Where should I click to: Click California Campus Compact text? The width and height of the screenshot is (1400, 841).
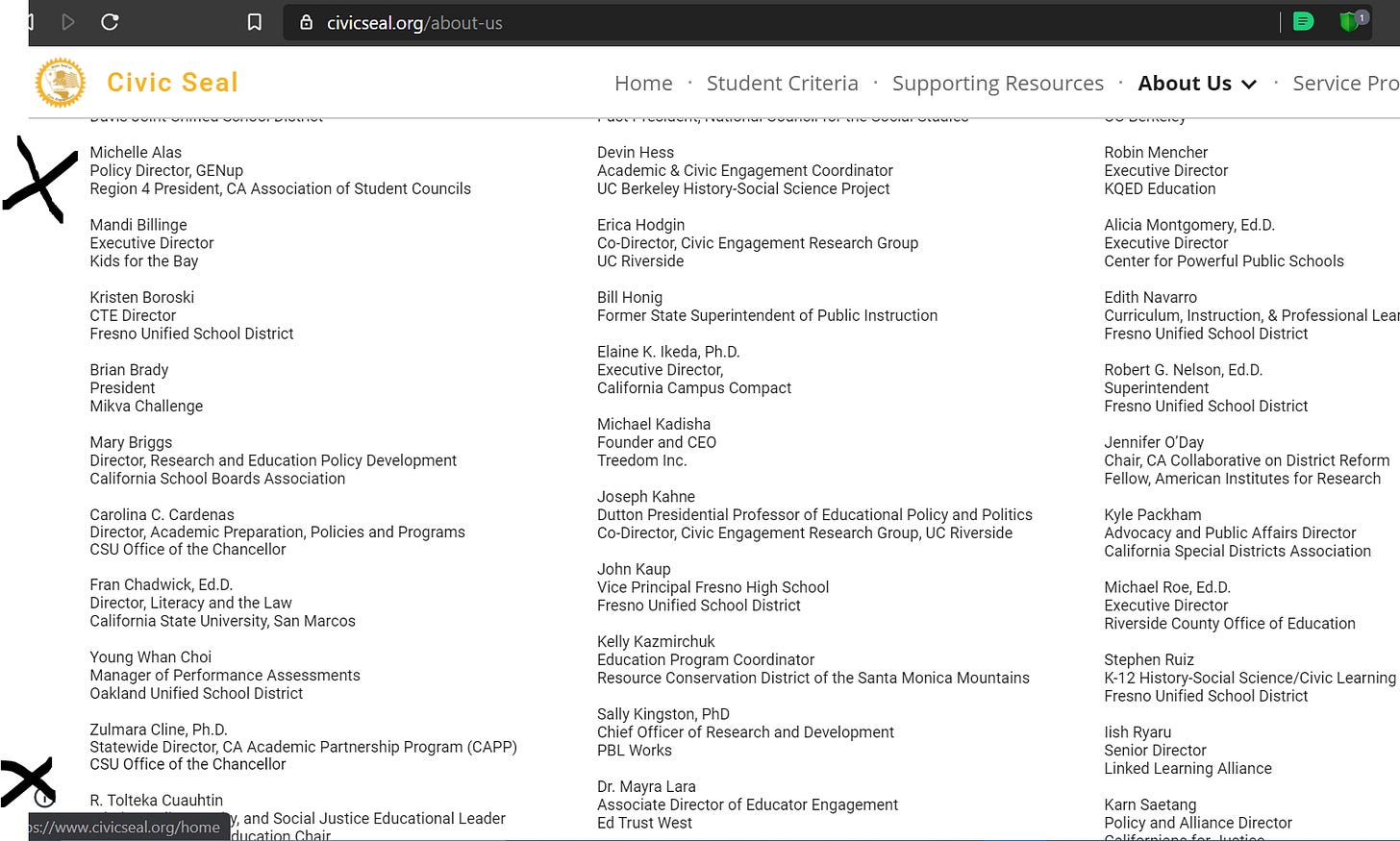[x=694, y=388]
